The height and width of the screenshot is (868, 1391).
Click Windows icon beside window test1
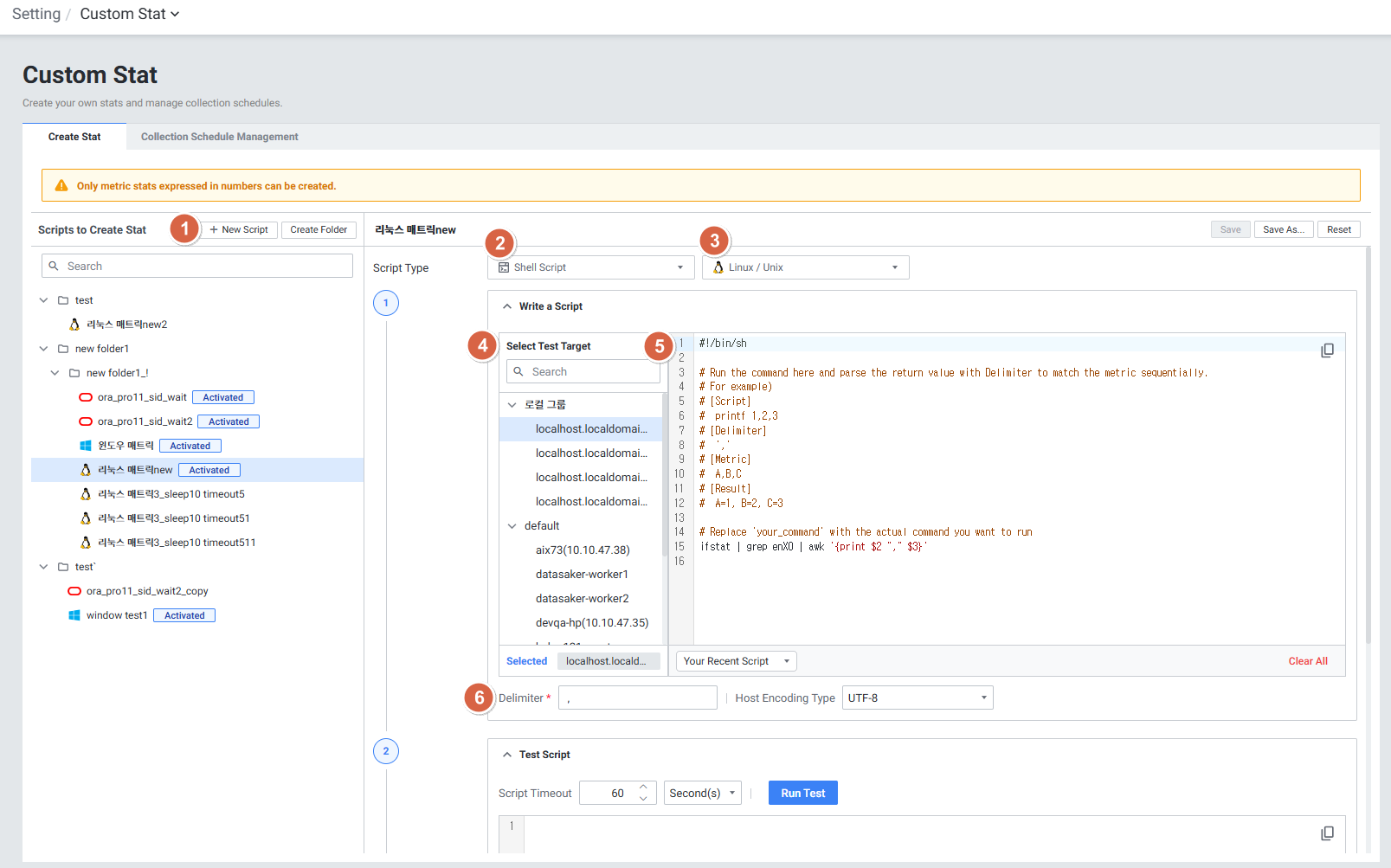click(74, 615)
